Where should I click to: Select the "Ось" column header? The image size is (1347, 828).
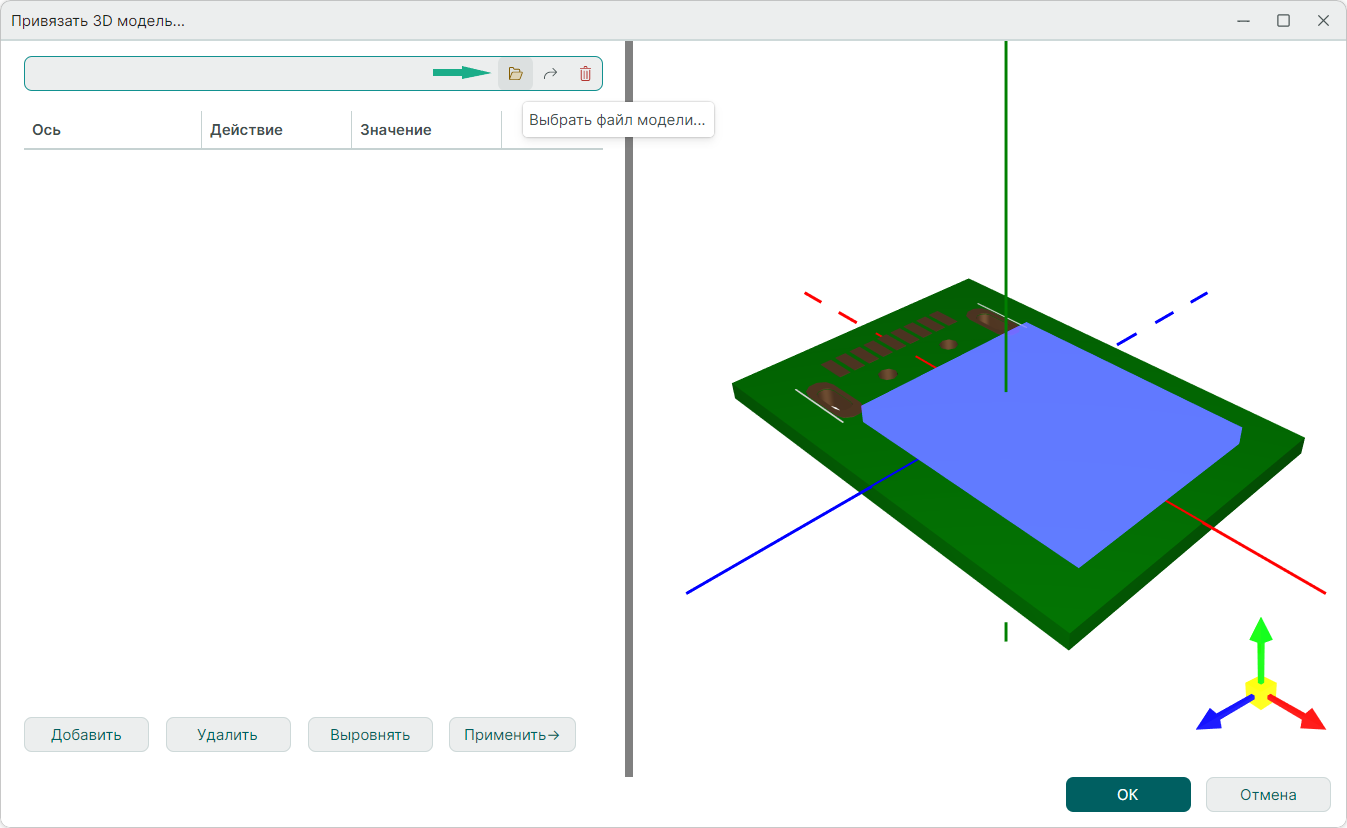pyautogui.click(x=112, y=130)
